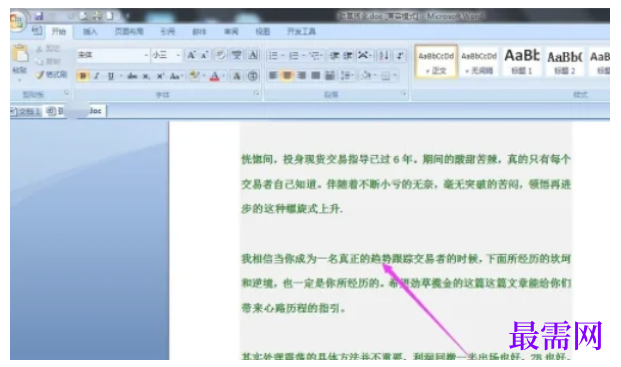Expand underline style arrow
This screenshot has height=367, width=621.
click(120, 76)
